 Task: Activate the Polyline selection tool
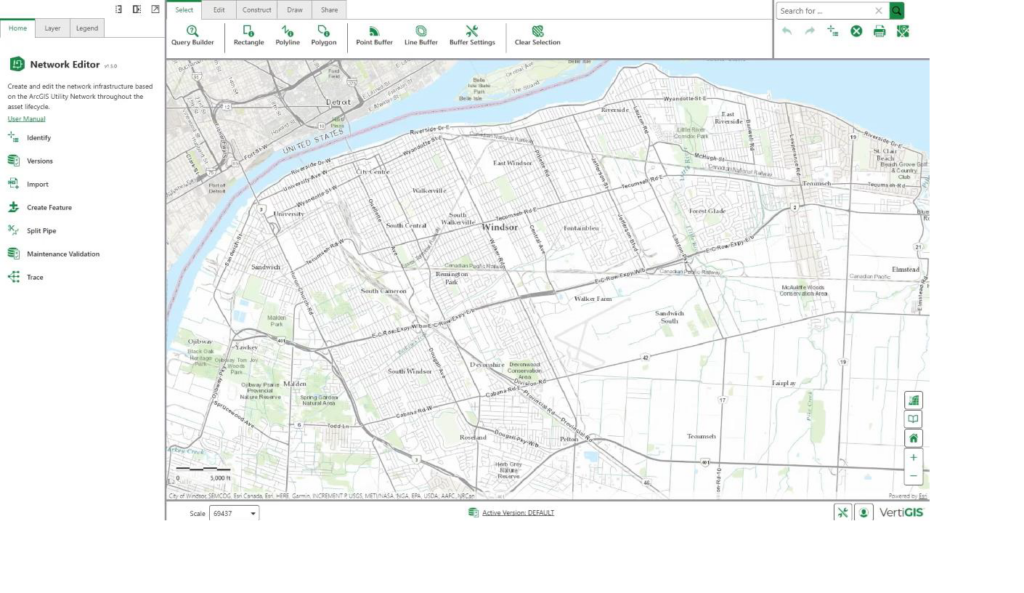point(288,36)
